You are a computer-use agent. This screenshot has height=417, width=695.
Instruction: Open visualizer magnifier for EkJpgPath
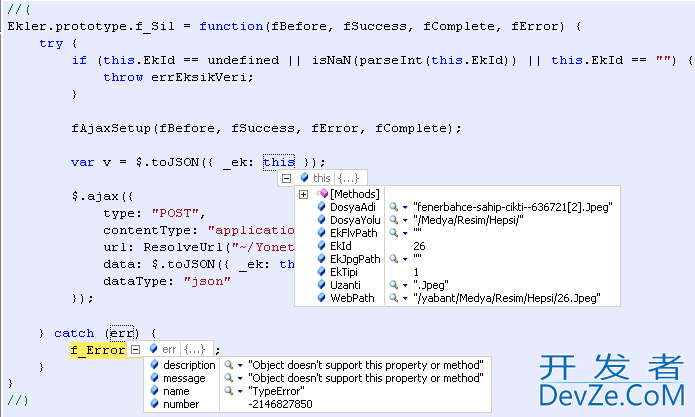pyautogui.click(x=393, y=258)
